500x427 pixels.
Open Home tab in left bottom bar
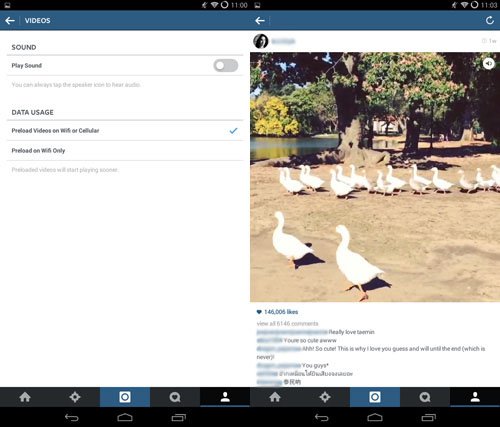pyautogui.click(x=25, y=397)
